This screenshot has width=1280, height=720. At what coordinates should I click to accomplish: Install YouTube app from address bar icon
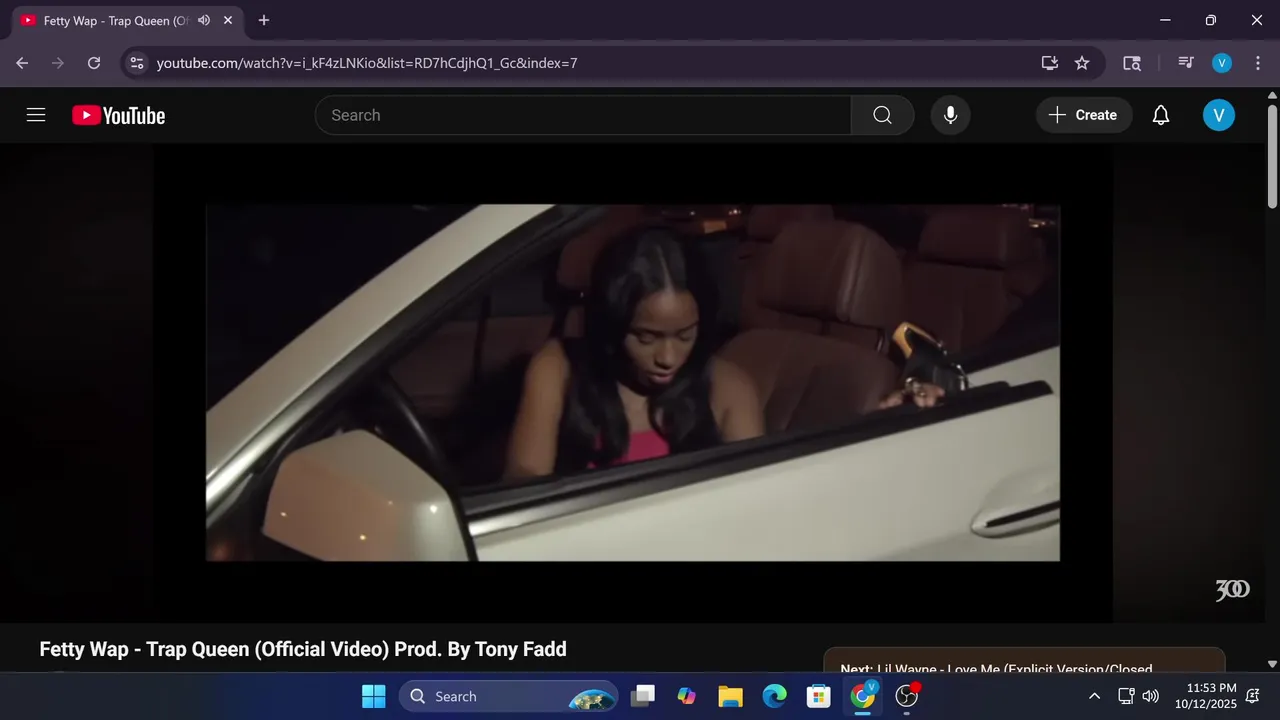click(x=1049, y=63)
